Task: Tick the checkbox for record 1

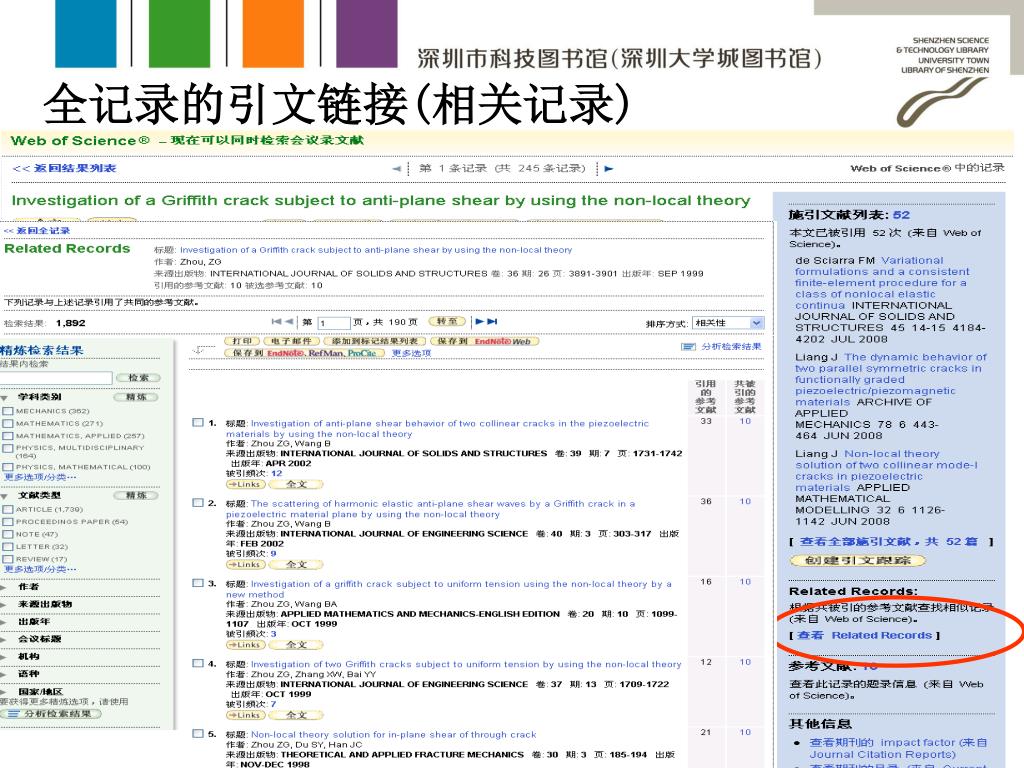Action: [x=198, y=423]
